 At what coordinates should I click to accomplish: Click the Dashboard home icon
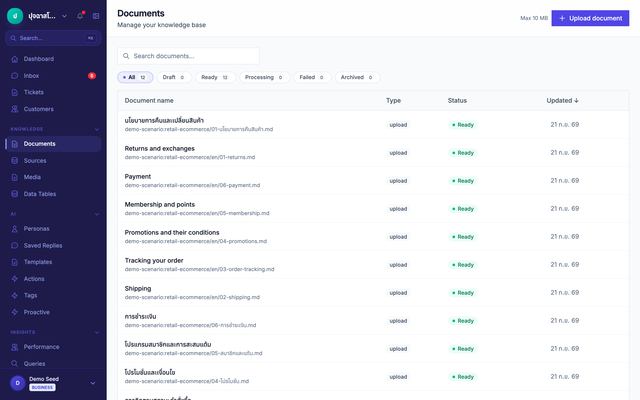pos(15,59)
